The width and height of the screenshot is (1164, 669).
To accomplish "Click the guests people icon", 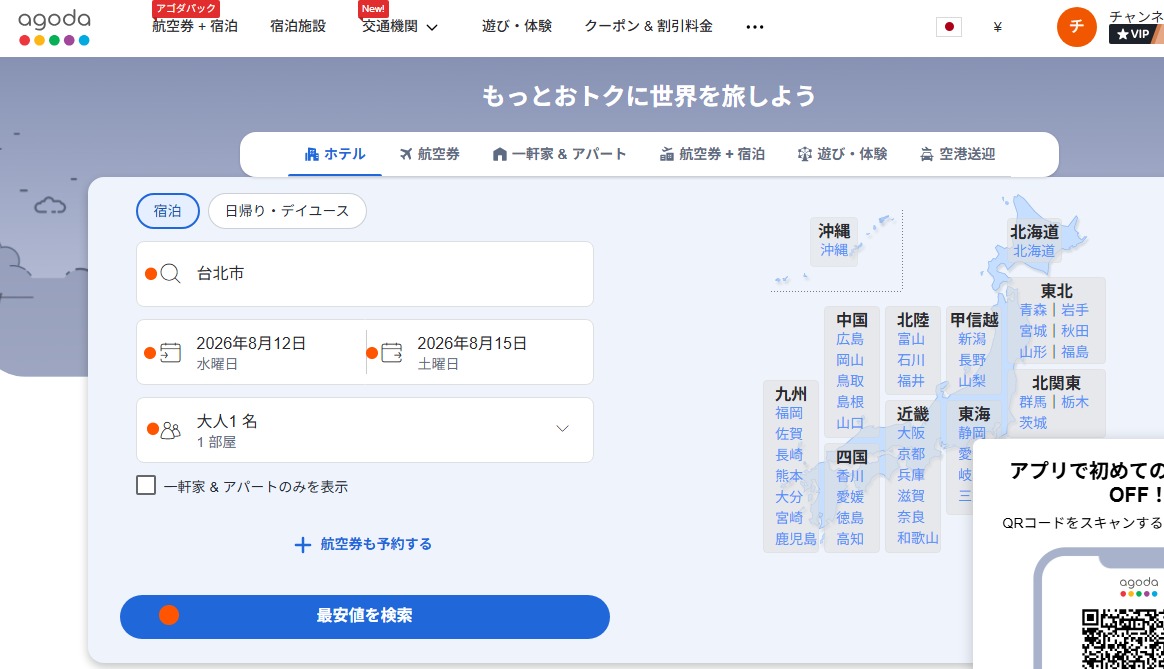I will tap(171, 430).
